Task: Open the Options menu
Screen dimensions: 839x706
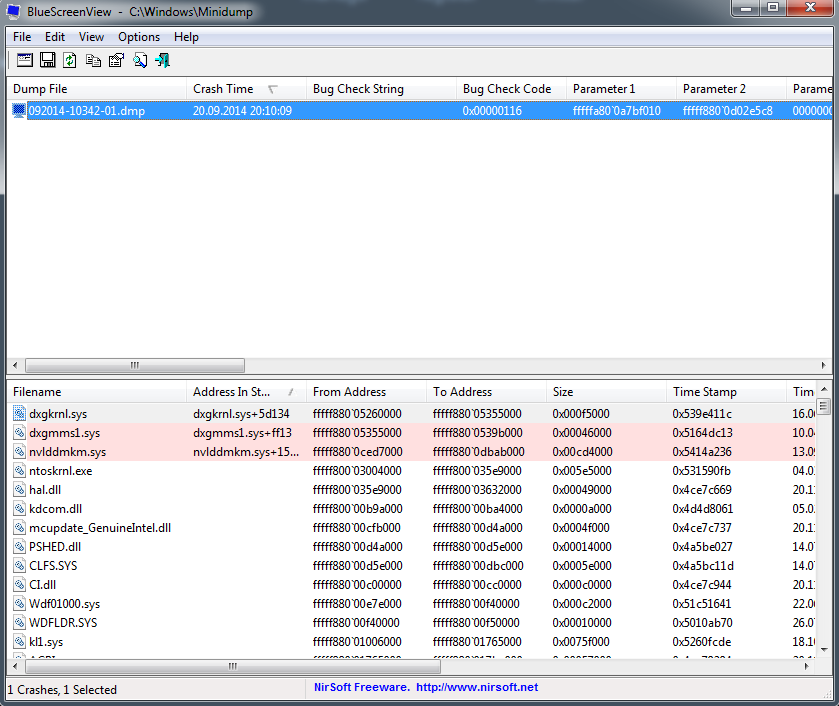Action: pos(139,37)
